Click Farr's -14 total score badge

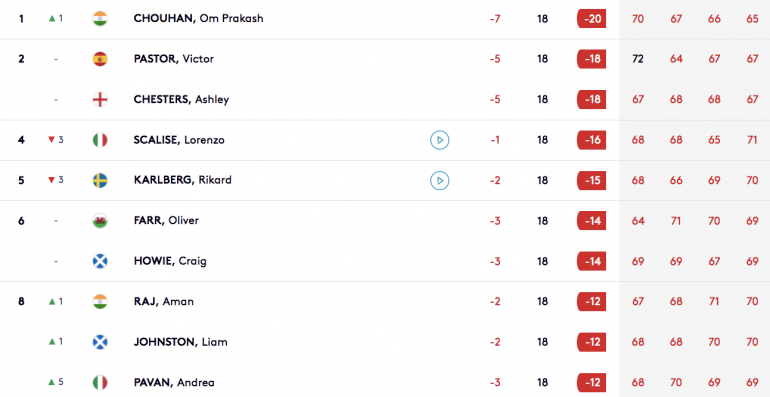pos(591,221)
